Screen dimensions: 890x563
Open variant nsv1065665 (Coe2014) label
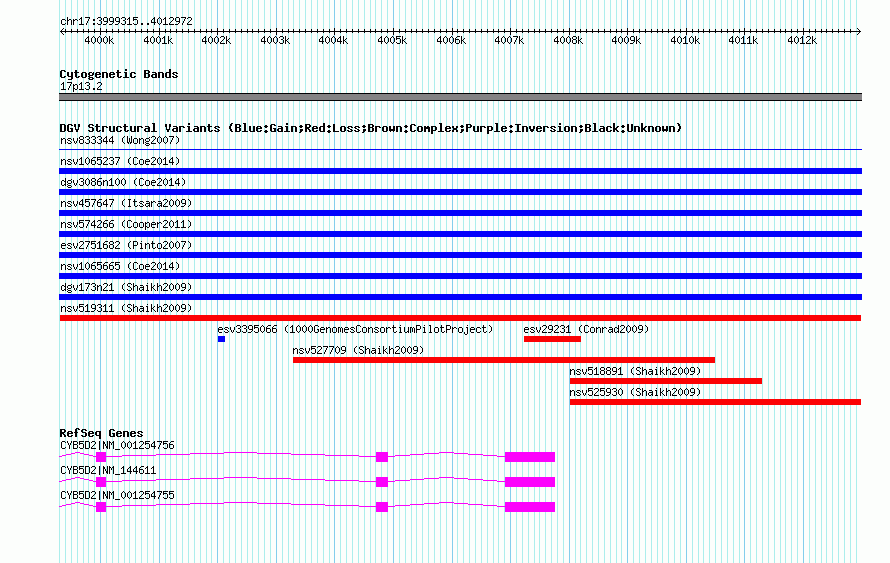[120, 266]
